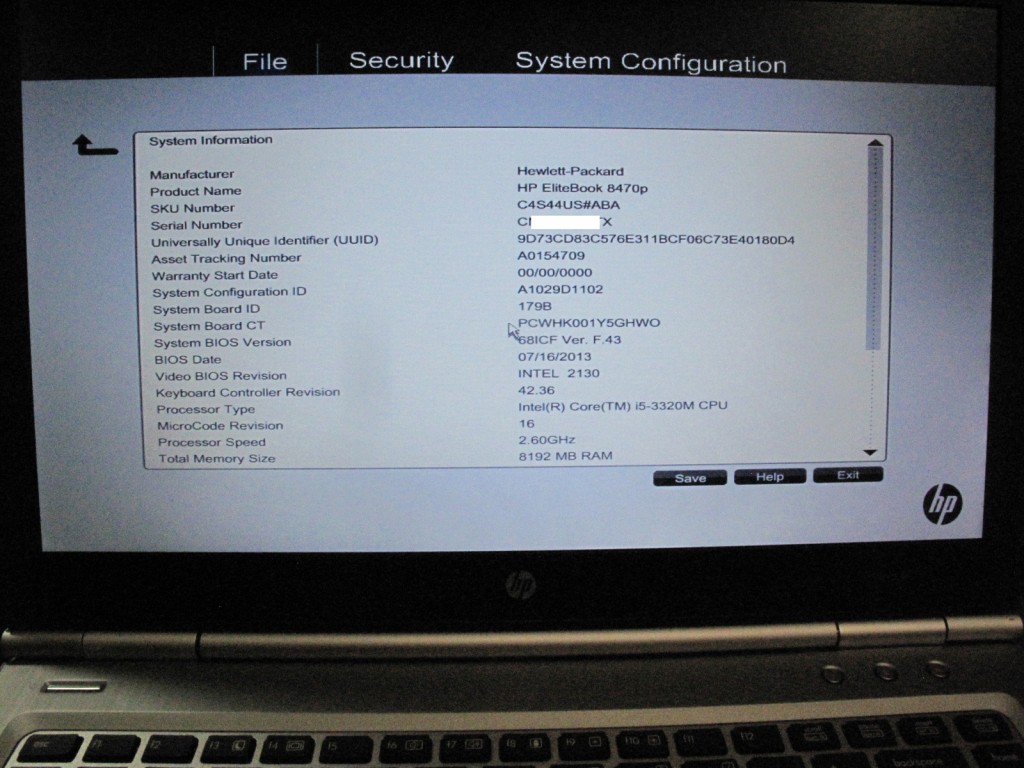
Task: Click the System Information heading
Action: tap(210, 140)
